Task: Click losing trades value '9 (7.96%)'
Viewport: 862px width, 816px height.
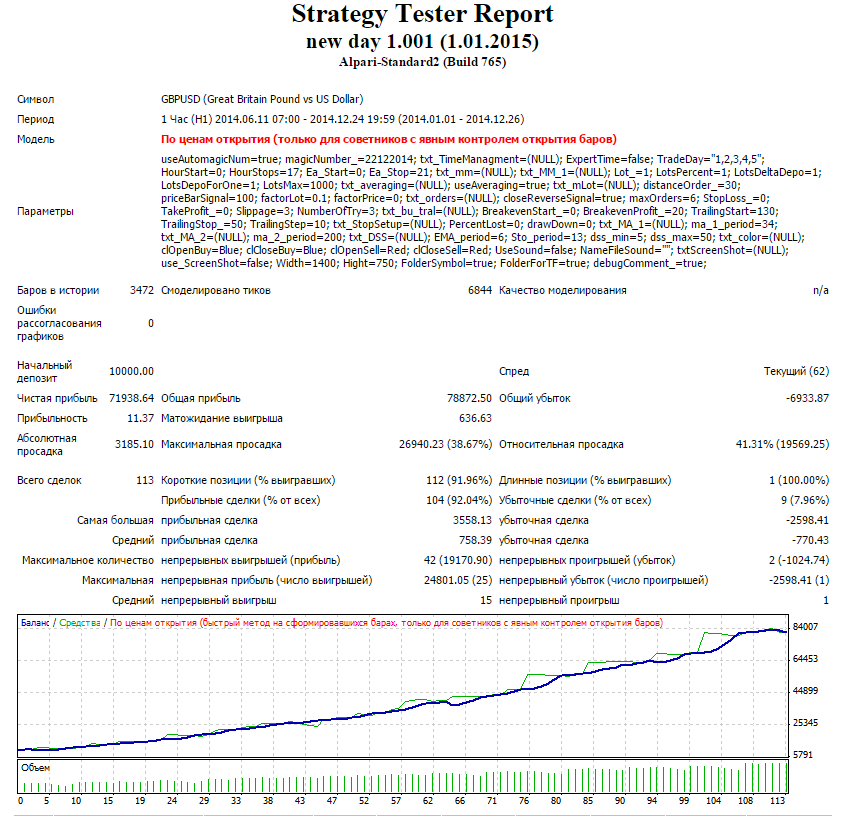Action: tap(805, 500)
